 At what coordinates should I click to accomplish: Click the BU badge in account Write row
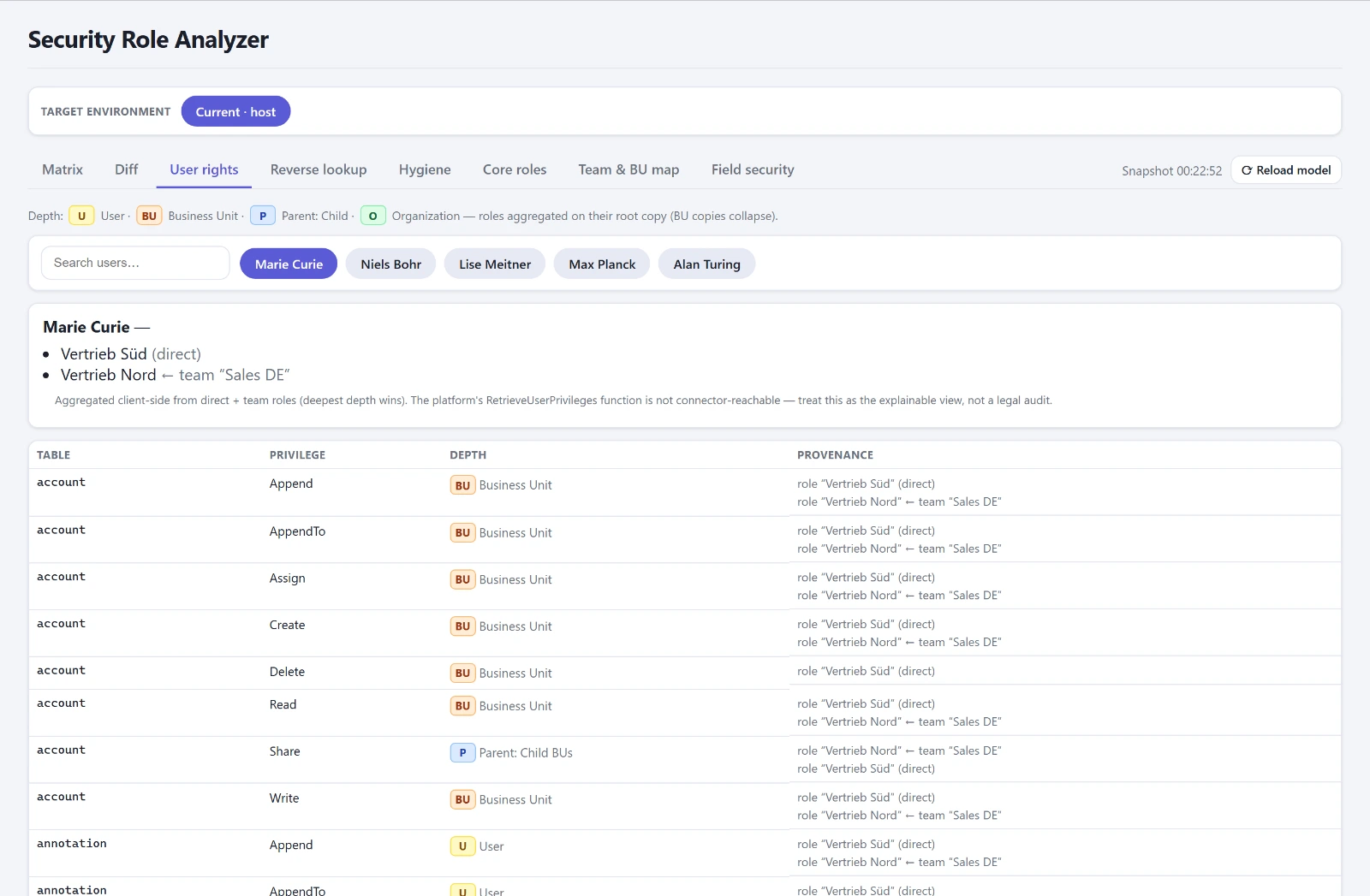point(462,799)
